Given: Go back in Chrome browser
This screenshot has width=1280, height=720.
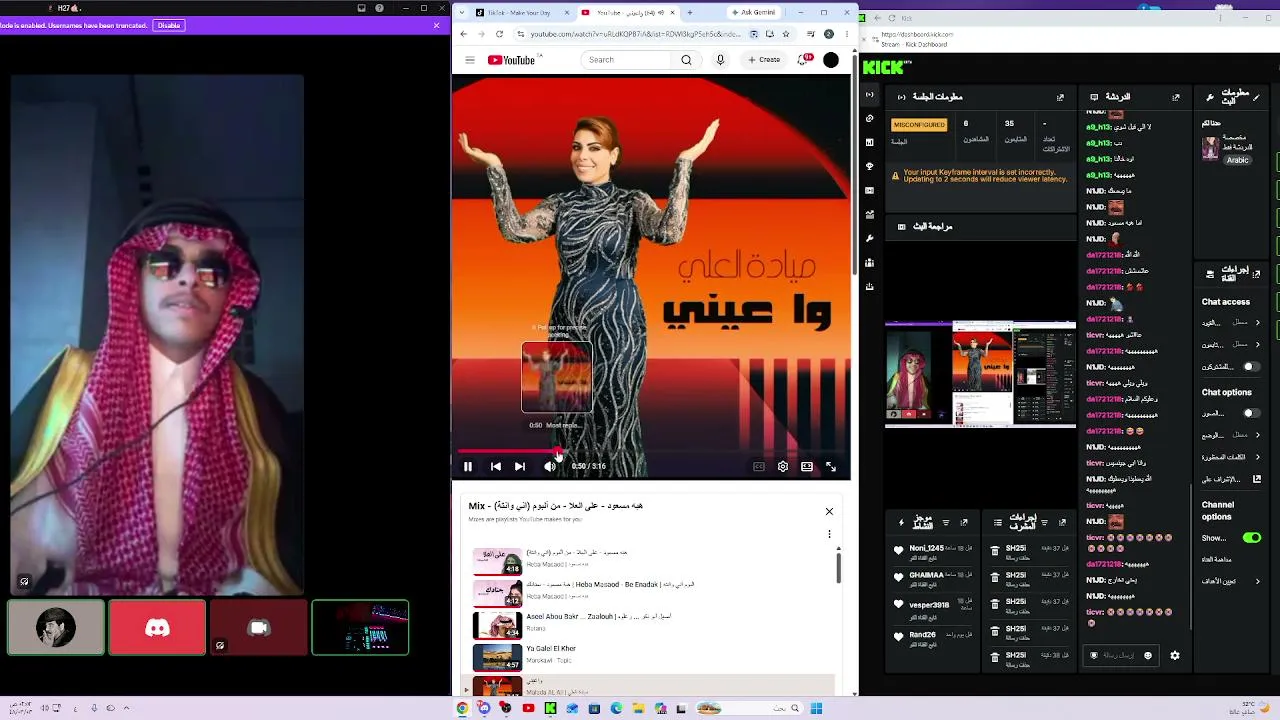Looking at the screenshot, I should click(463, 34).
